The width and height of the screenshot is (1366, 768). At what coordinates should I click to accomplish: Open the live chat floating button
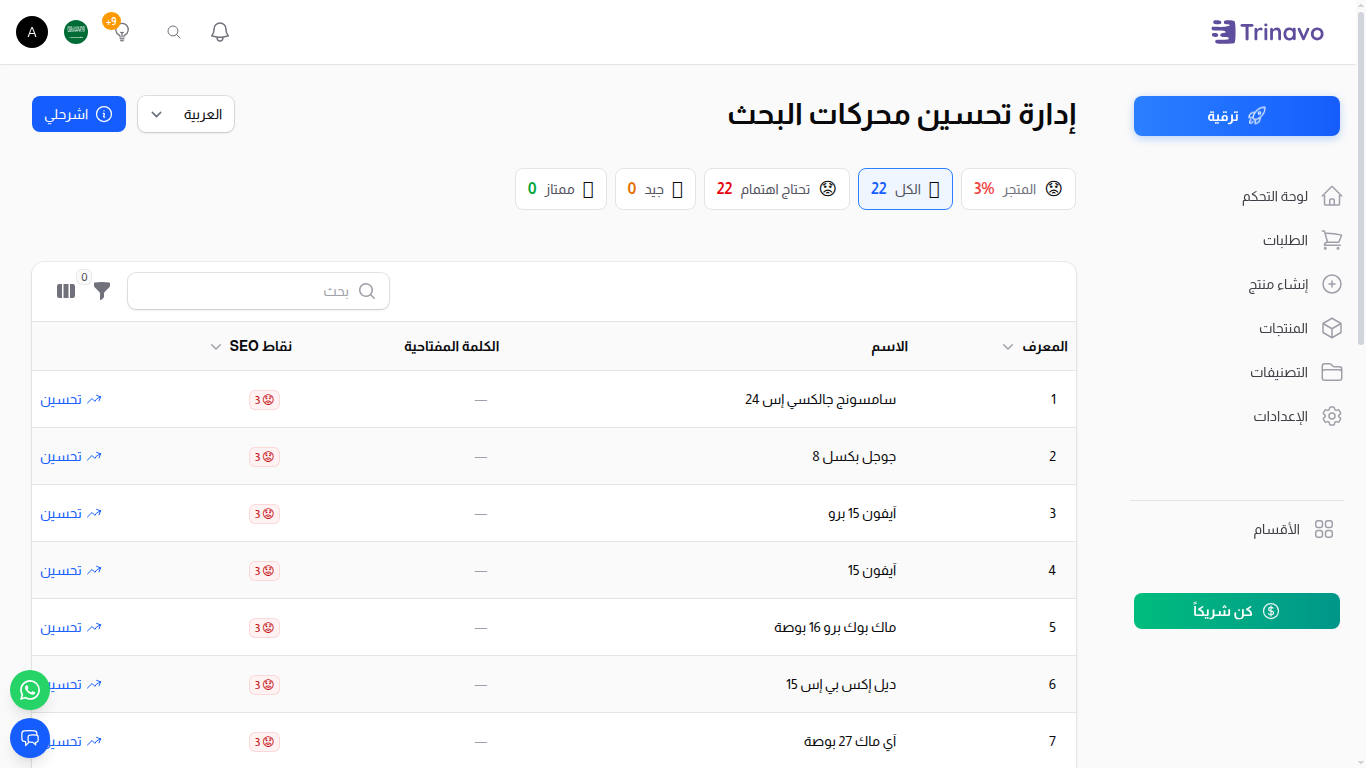(x=30, y=738)
